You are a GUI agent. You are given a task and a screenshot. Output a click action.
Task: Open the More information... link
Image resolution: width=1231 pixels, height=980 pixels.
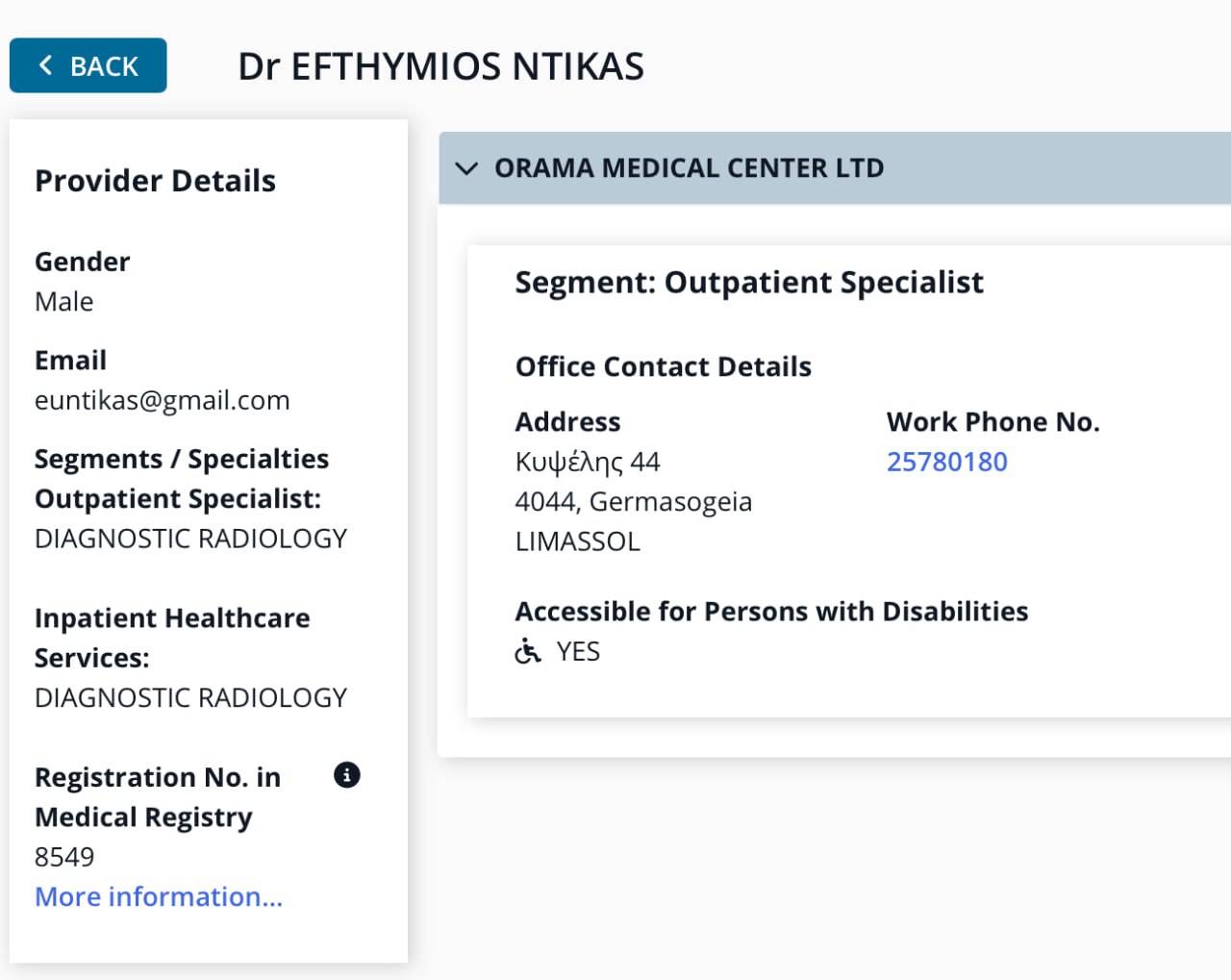[x=159, y=896]
